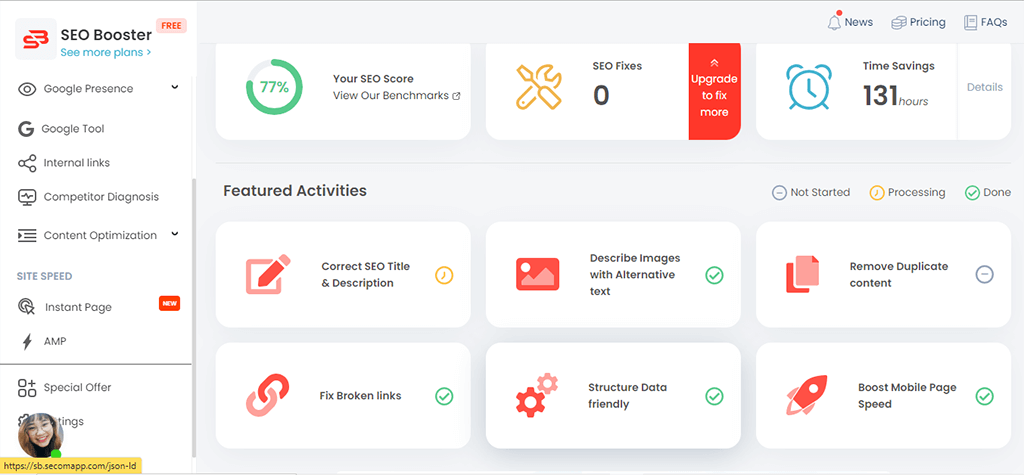1024x475 pixels.
Task: Click the Featured Activities heading
Action: 295,191
